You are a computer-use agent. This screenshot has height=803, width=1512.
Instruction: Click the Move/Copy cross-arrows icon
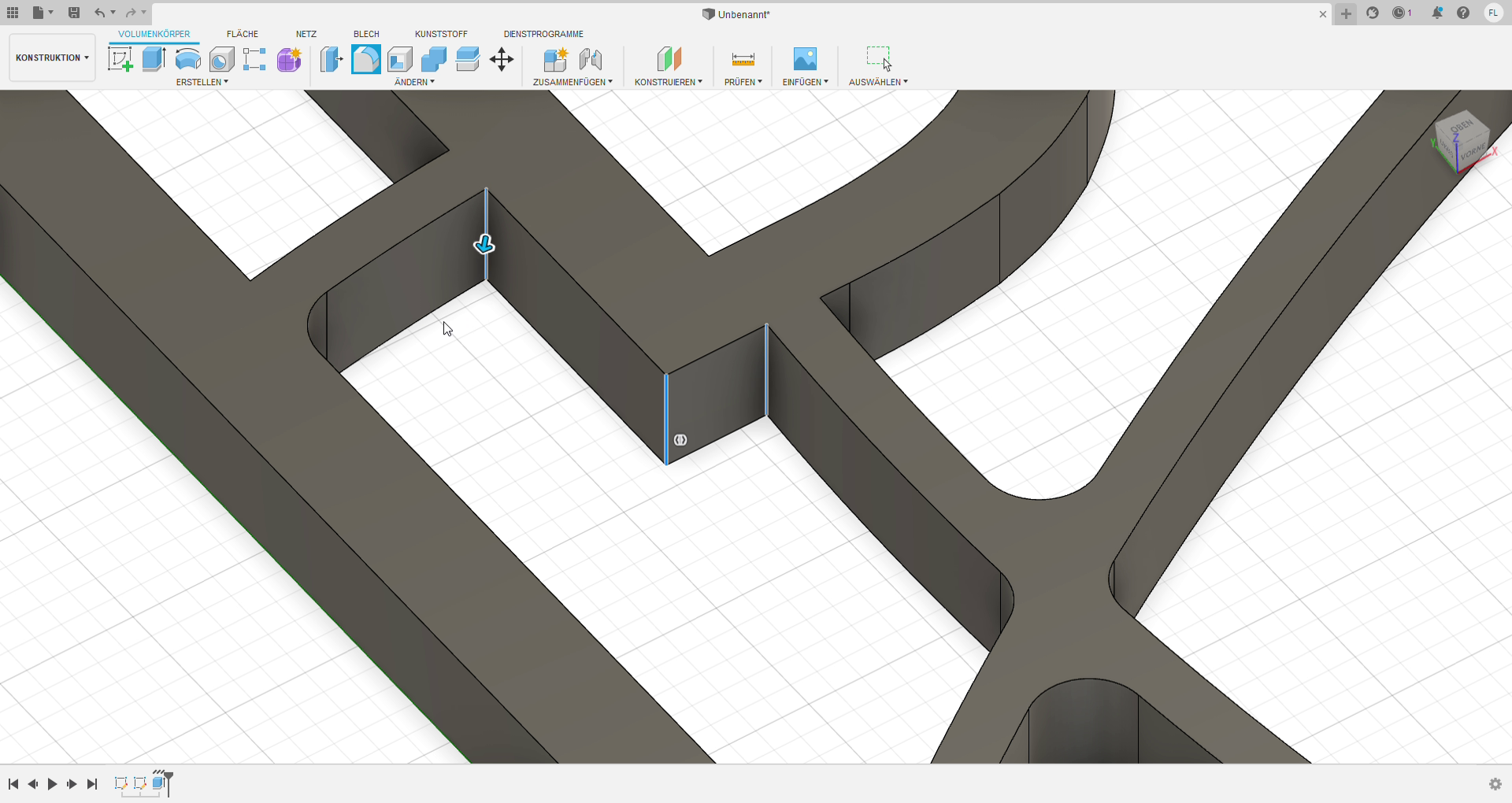click(x=502, y=59)
